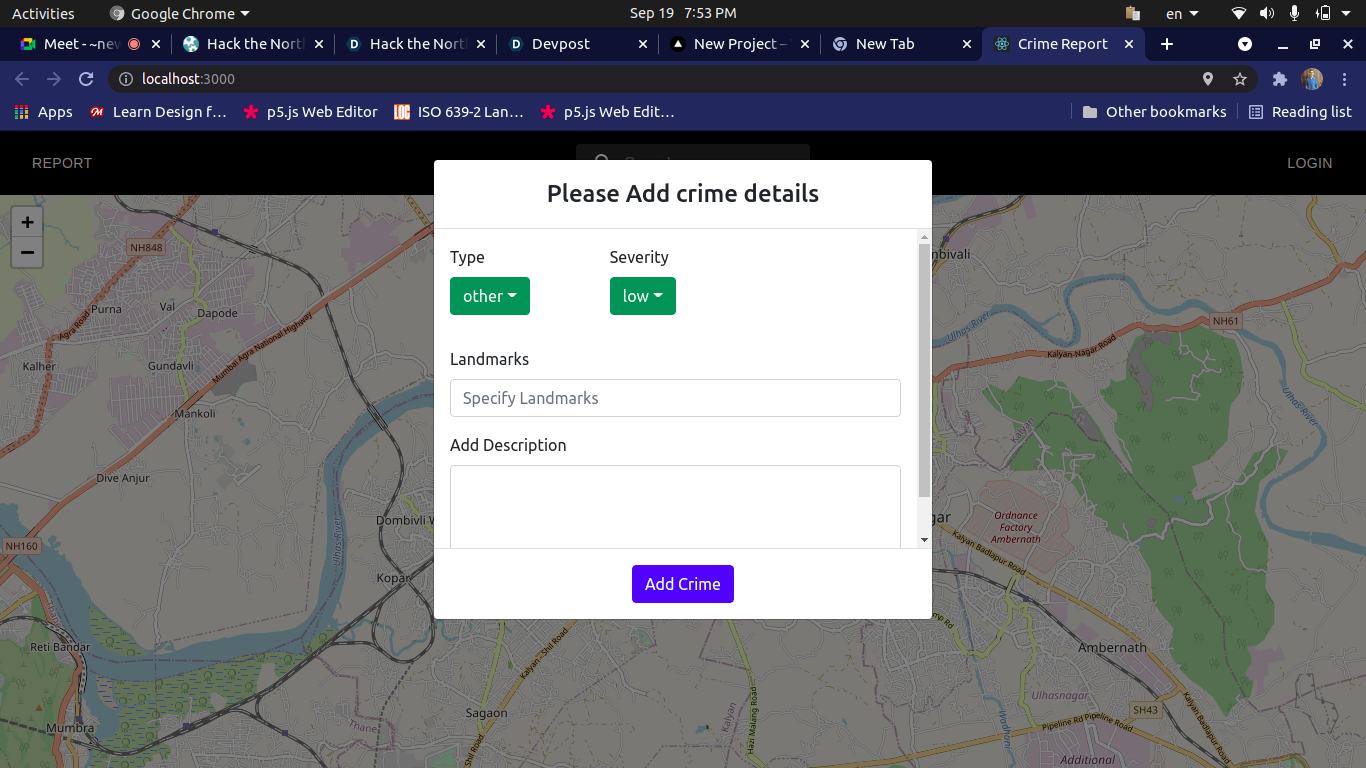
Task: Open the en input language menu
Action: [x=1182, y=13]
